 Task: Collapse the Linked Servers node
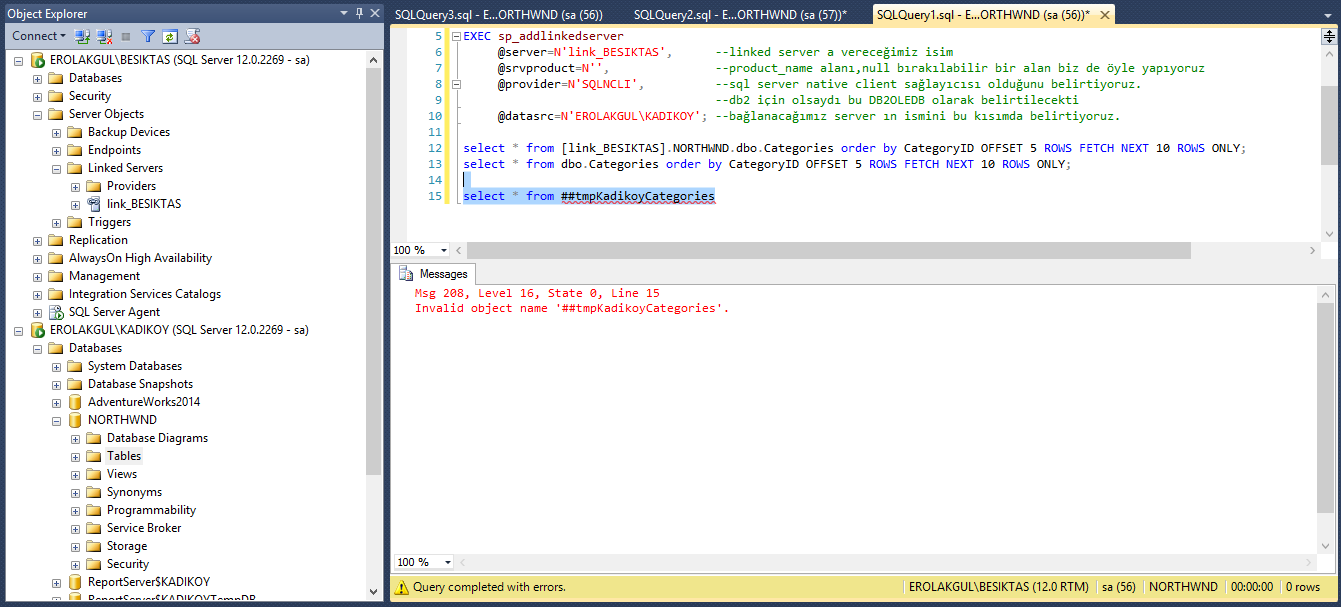pos(57,168)
